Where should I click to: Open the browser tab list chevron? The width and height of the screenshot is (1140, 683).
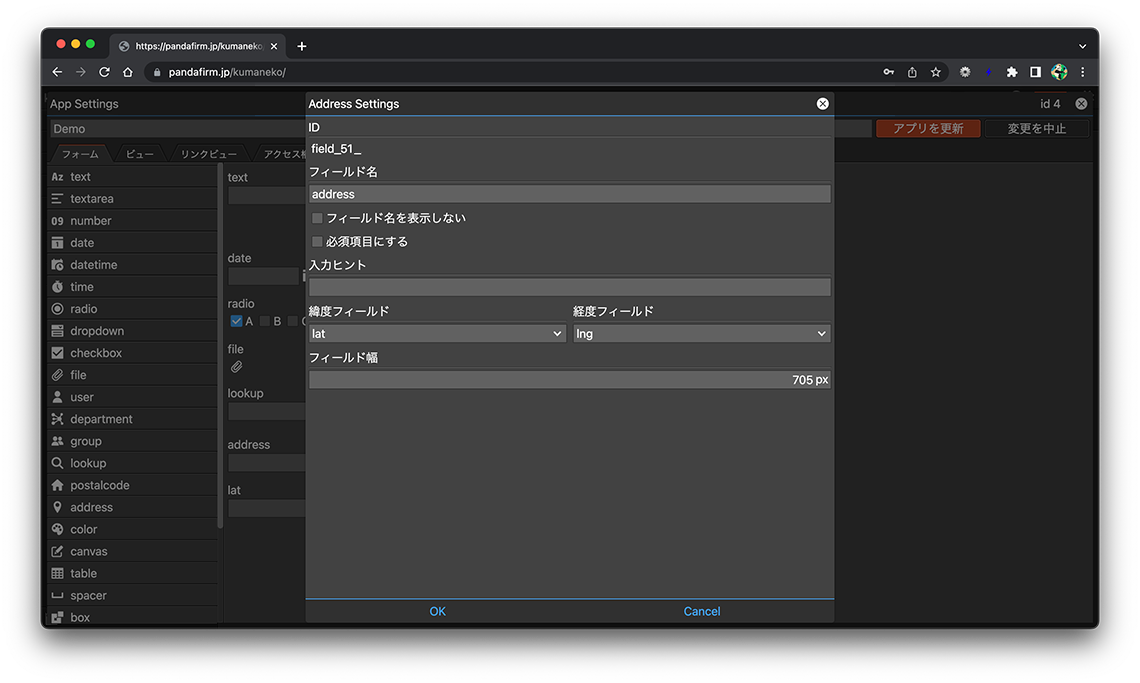[x=1082, y=46]
